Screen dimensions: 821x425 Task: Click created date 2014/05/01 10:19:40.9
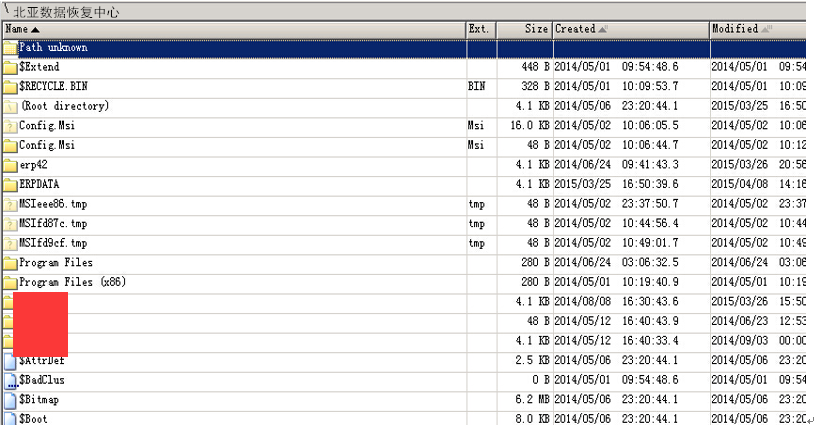pos(616,283)
